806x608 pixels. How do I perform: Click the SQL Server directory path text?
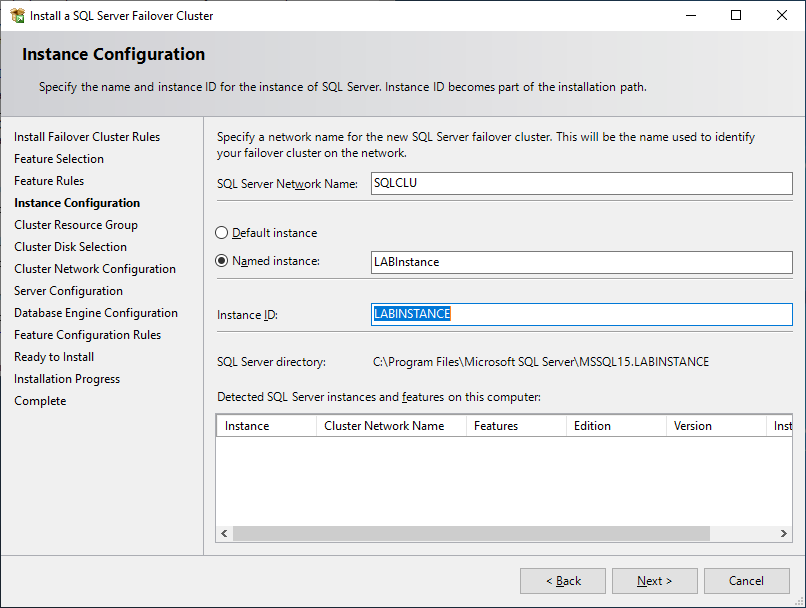pyautogui.click(x=541, y=362)
